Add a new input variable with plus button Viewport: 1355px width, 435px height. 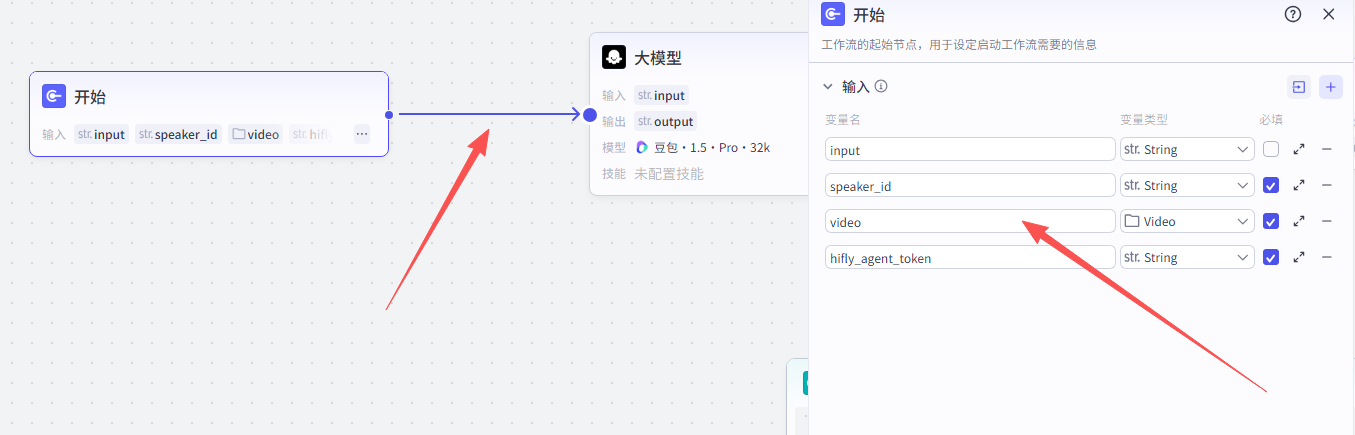click(1331, 87)
